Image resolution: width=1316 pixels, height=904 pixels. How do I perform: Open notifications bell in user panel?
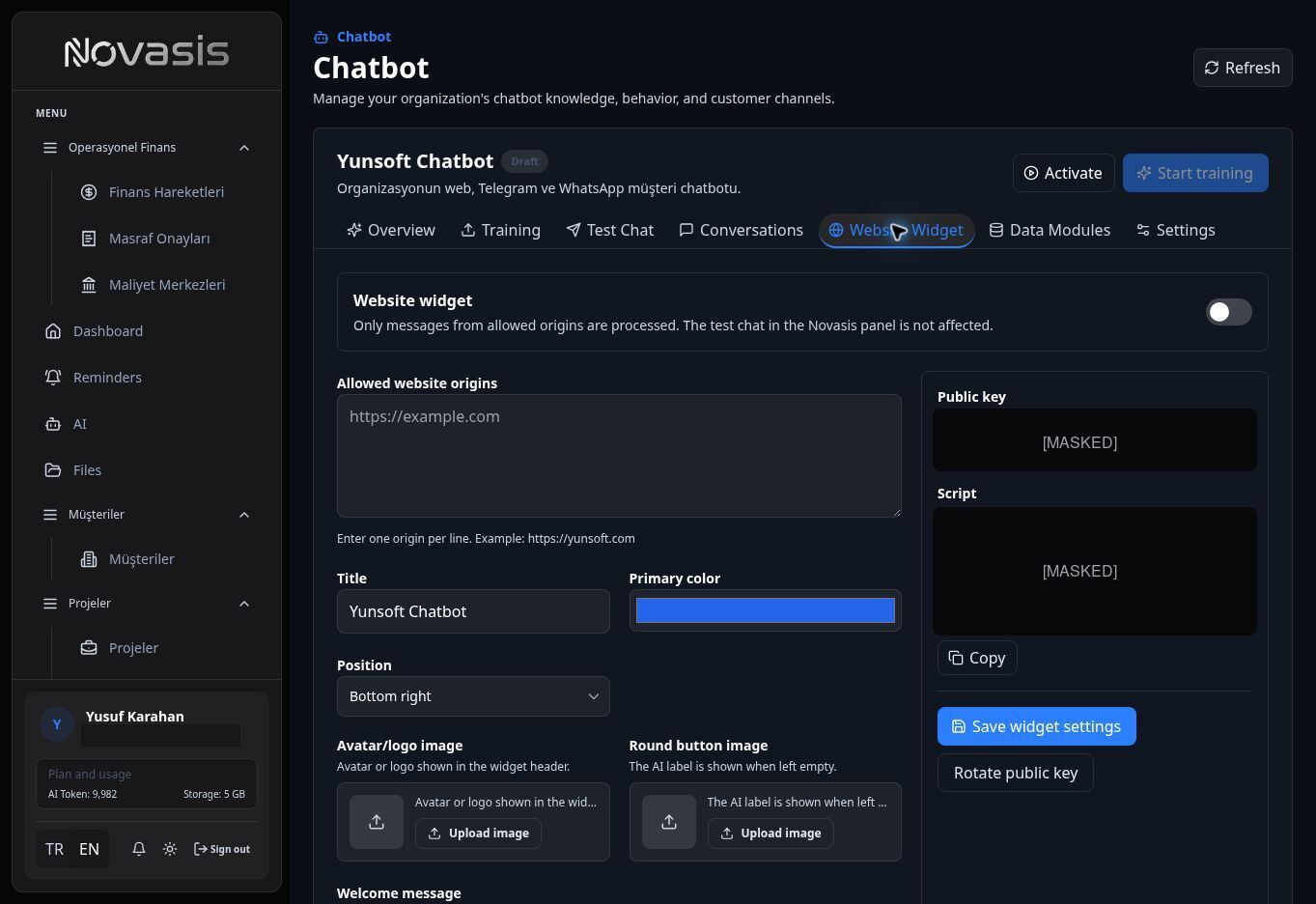139,849
